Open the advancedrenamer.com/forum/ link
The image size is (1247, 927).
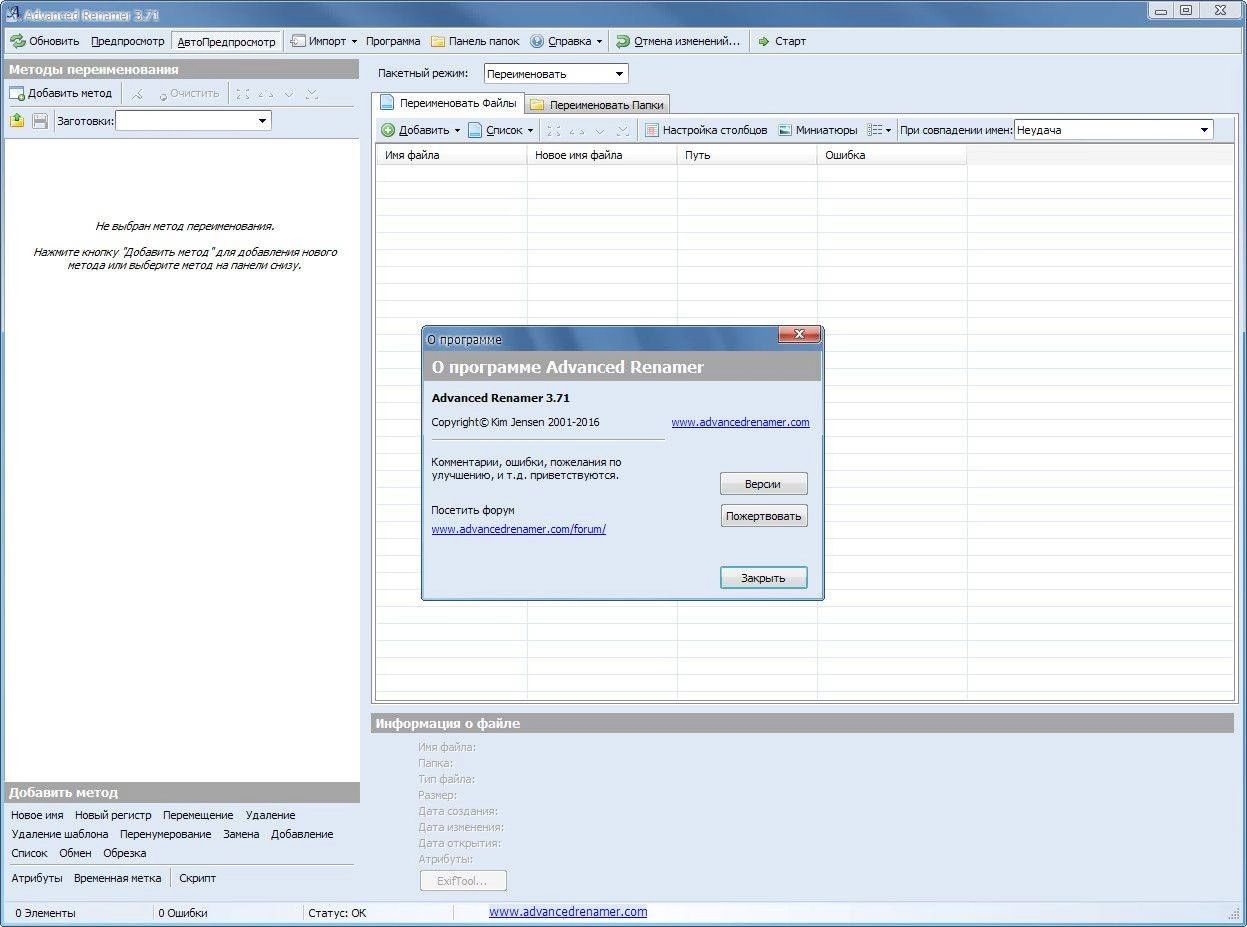tap(518, 529)
